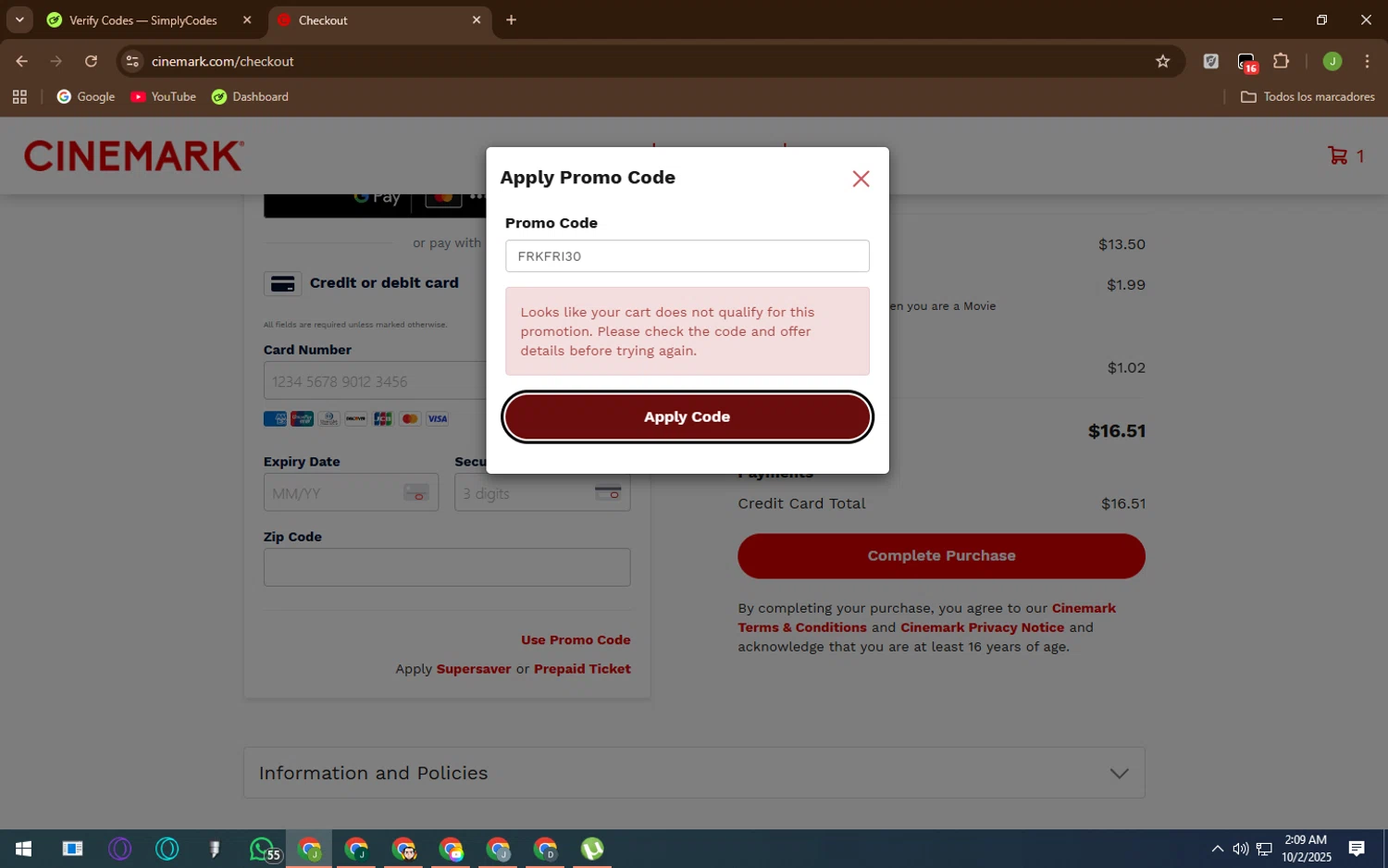Open the Windows Start menu
The width and height of the screenshot is (1388, 868).
point(23,849)
